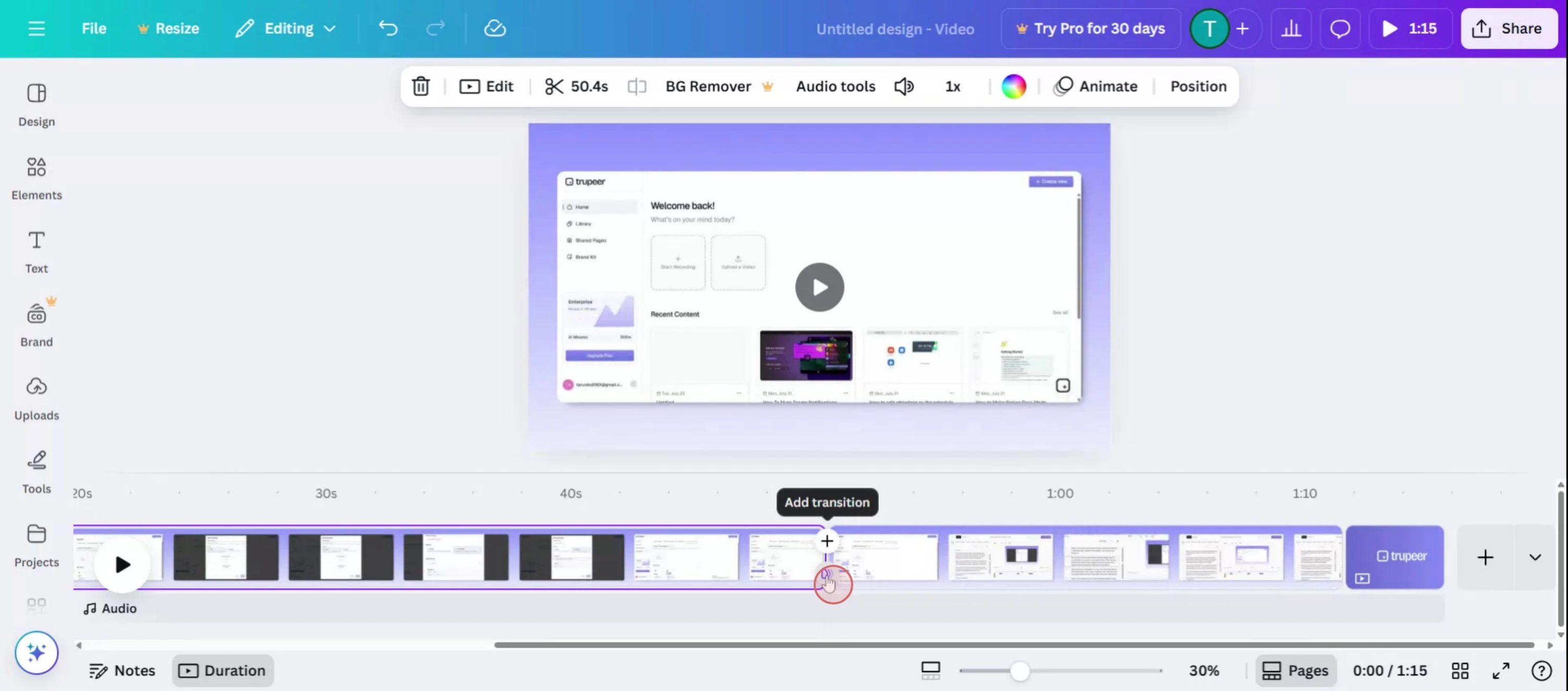1568x691 pixels.
Task: Open the comments speech bubble icon
Action: click(1340, 29)
